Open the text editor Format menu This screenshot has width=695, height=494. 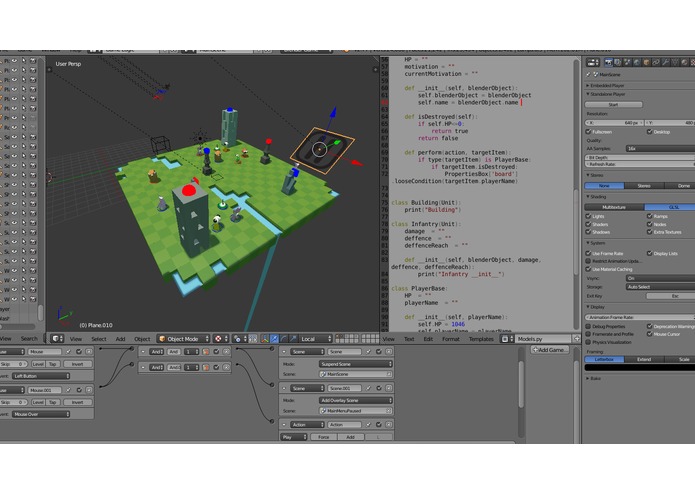pyautogui.click(x=450, y=338)
